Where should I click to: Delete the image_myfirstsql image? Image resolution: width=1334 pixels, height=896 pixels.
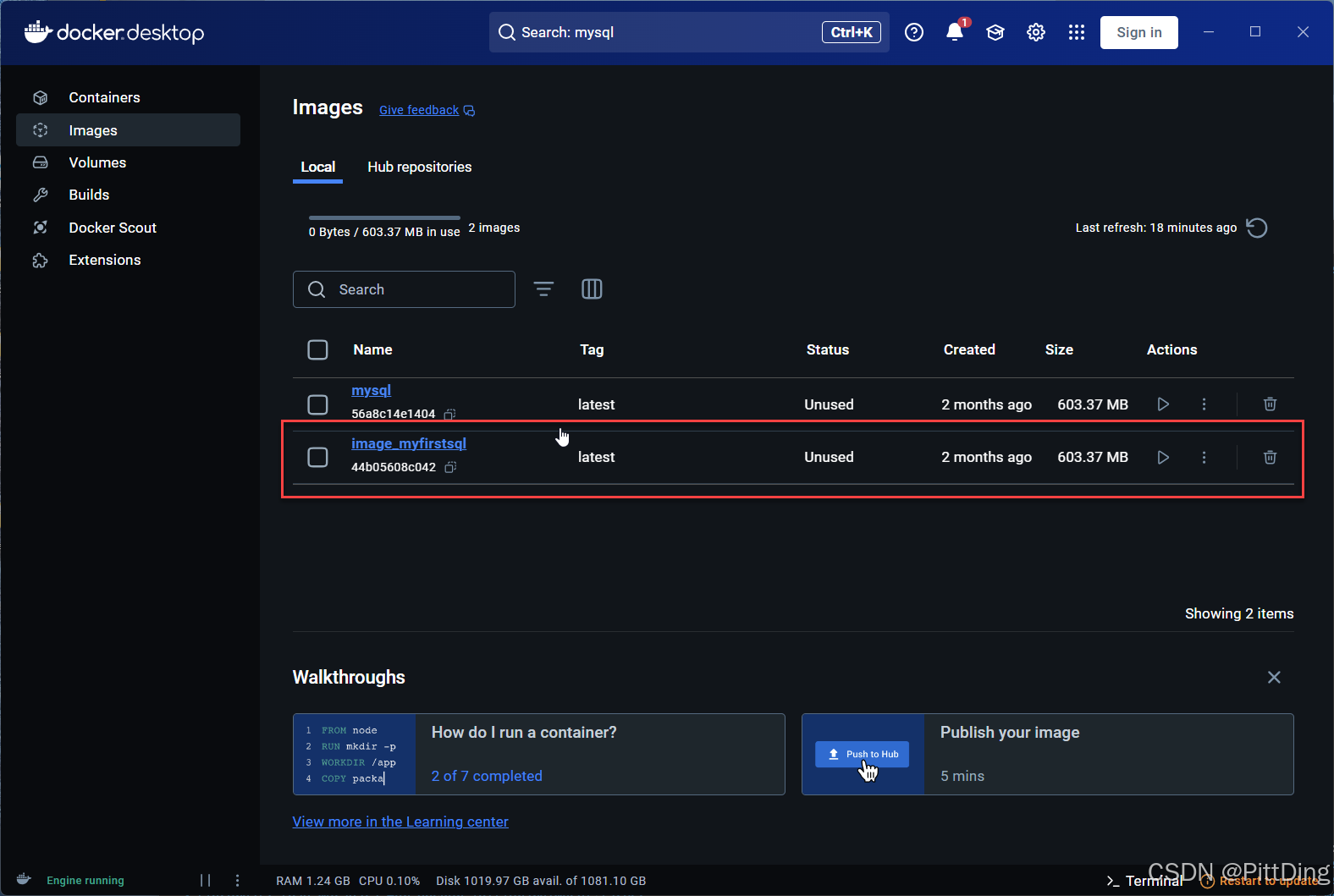click(1270, 457)
